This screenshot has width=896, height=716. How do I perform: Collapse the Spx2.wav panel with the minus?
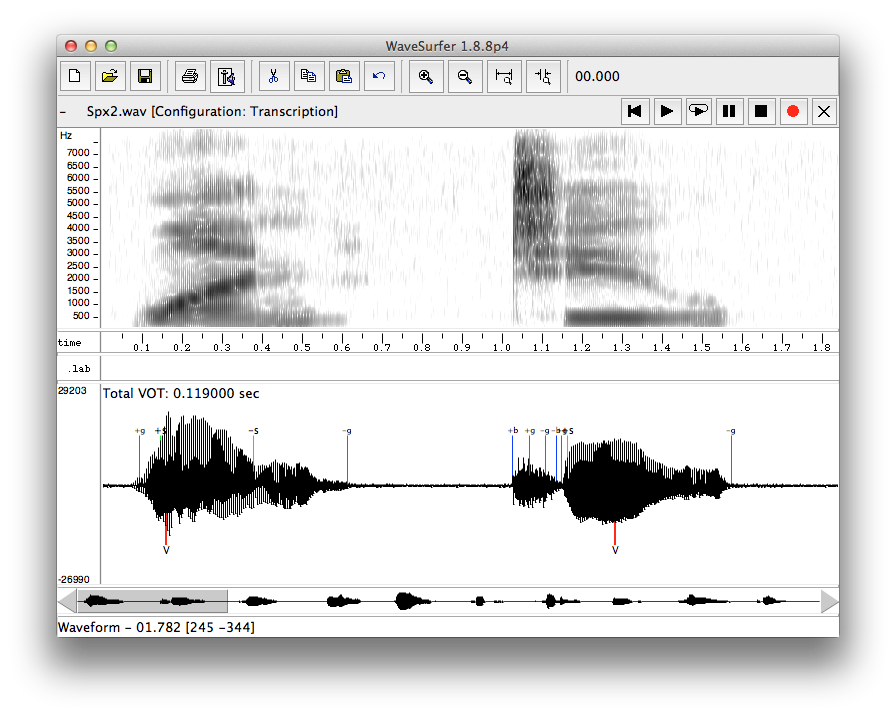point(62,111)
